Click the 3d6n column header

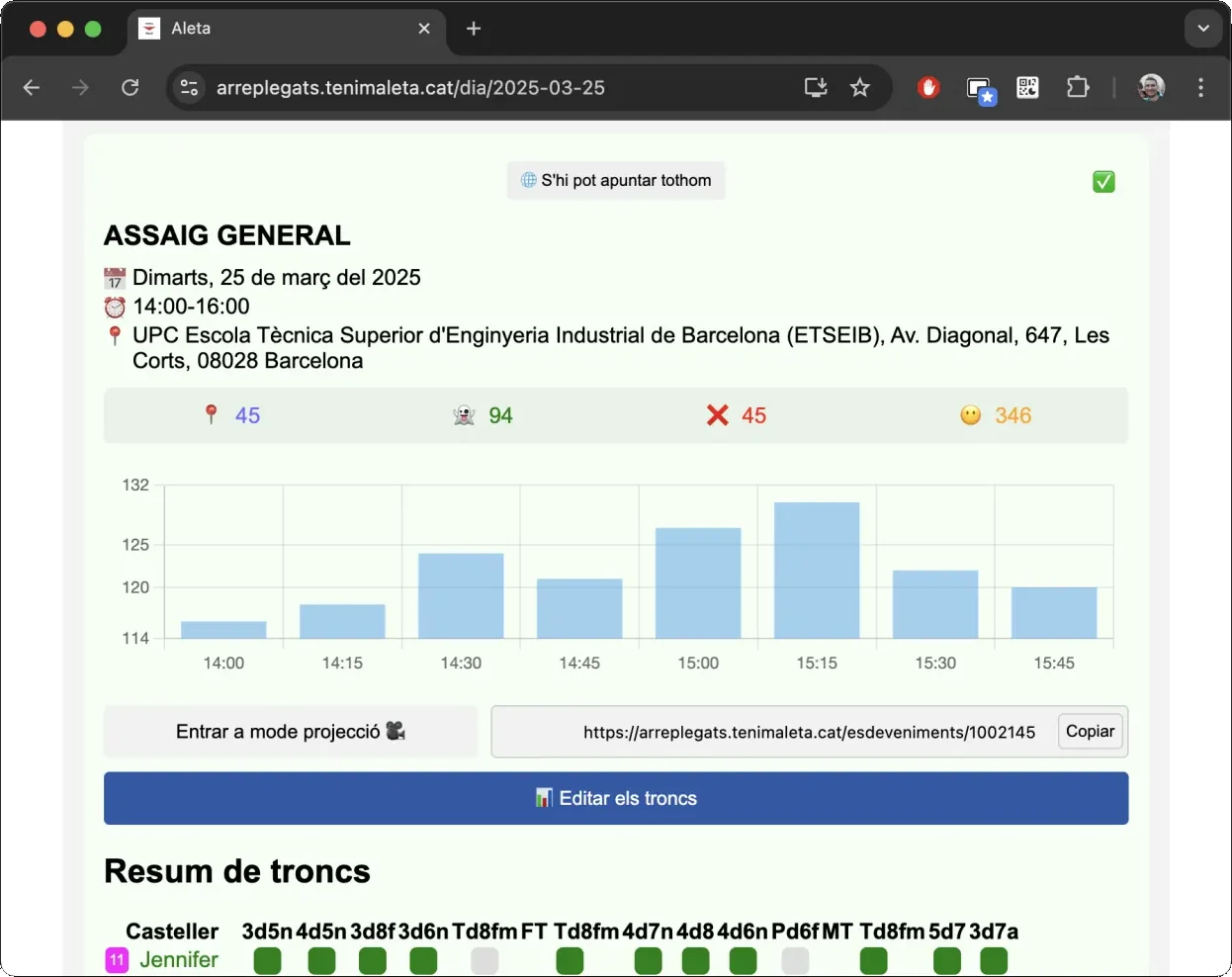(x=423, y=932)
